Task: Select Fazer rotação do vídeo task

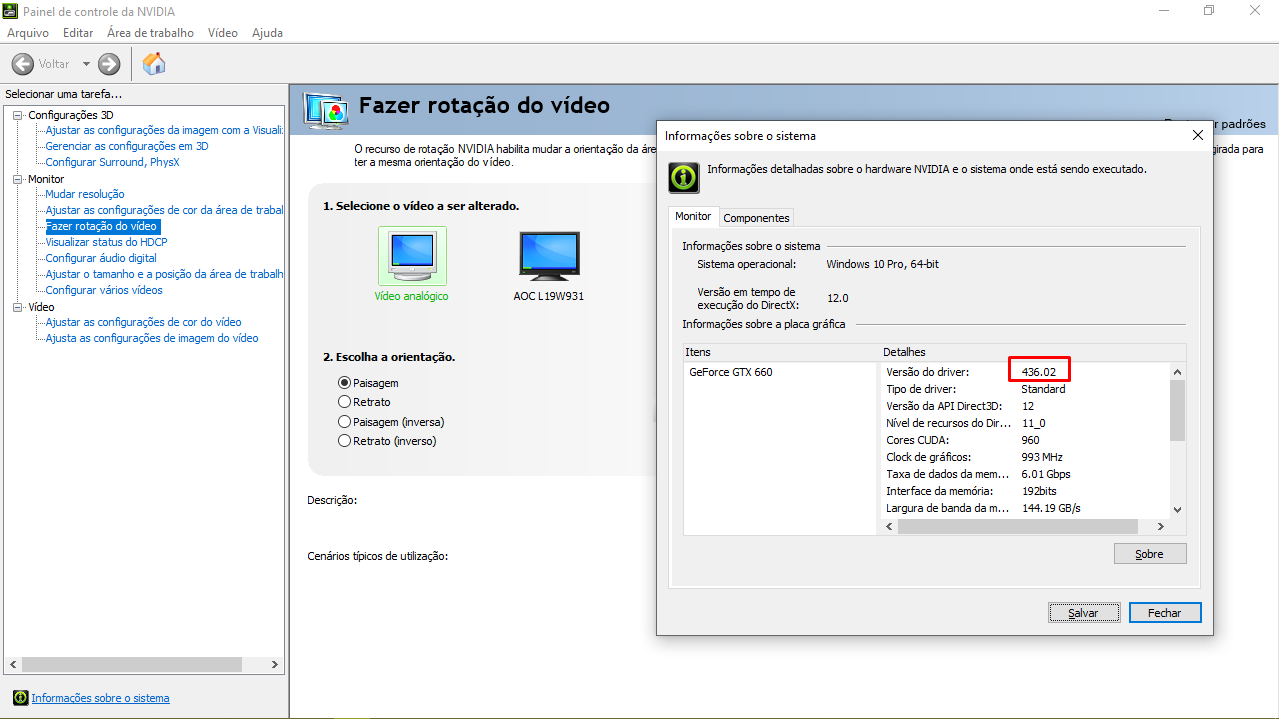Action: click(x=102, y=226)
